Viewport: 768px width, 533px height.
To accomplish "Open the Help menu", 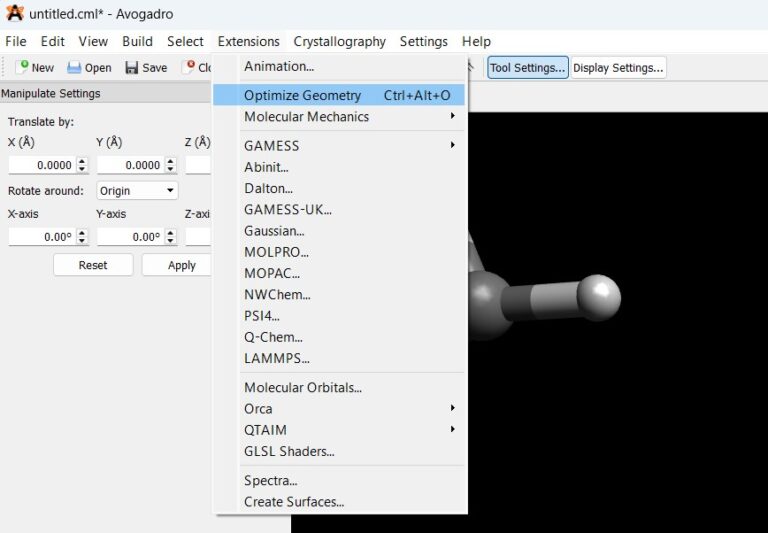I will [476, 42].
